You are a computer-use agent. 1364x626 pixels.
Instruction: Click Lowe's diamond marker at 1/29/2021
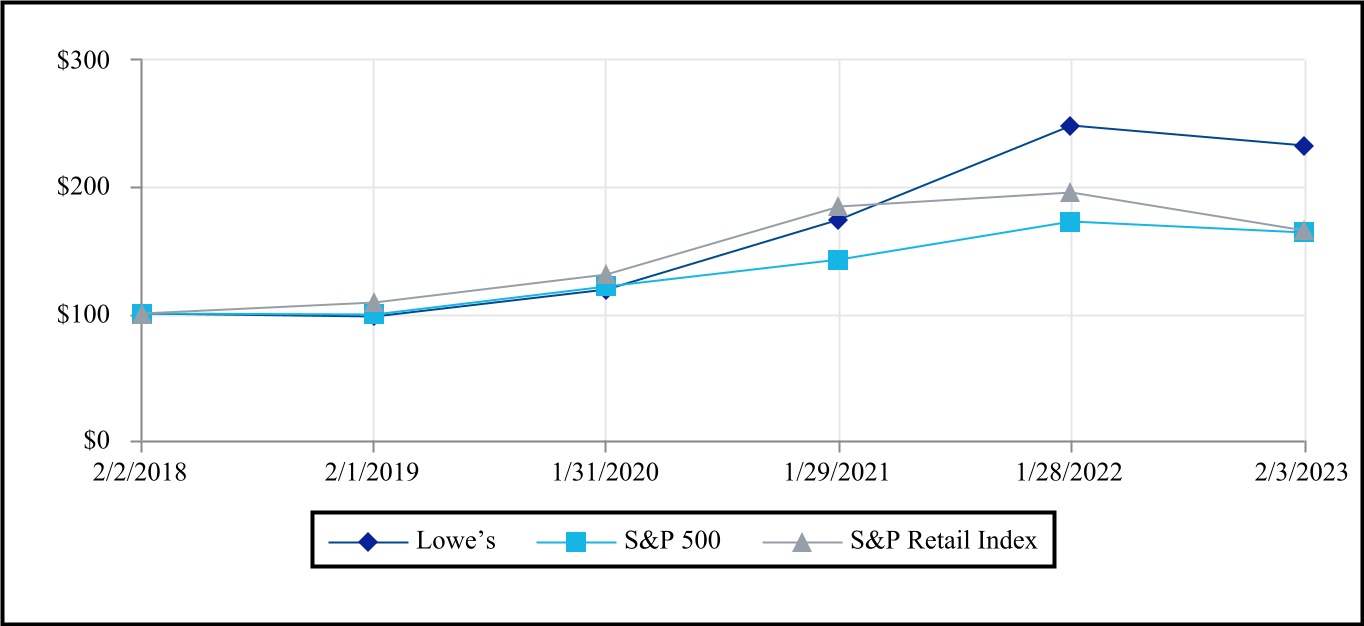click(838, 220)
